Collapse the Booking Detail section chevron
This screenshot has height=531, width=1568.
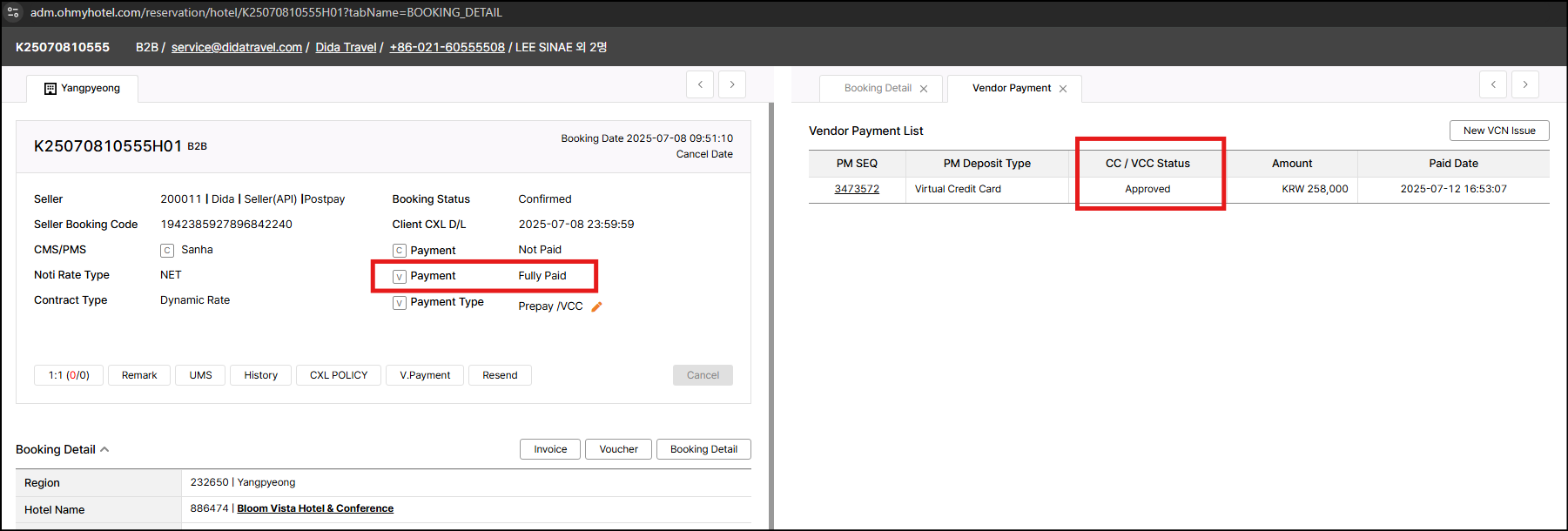click(105, 449)
